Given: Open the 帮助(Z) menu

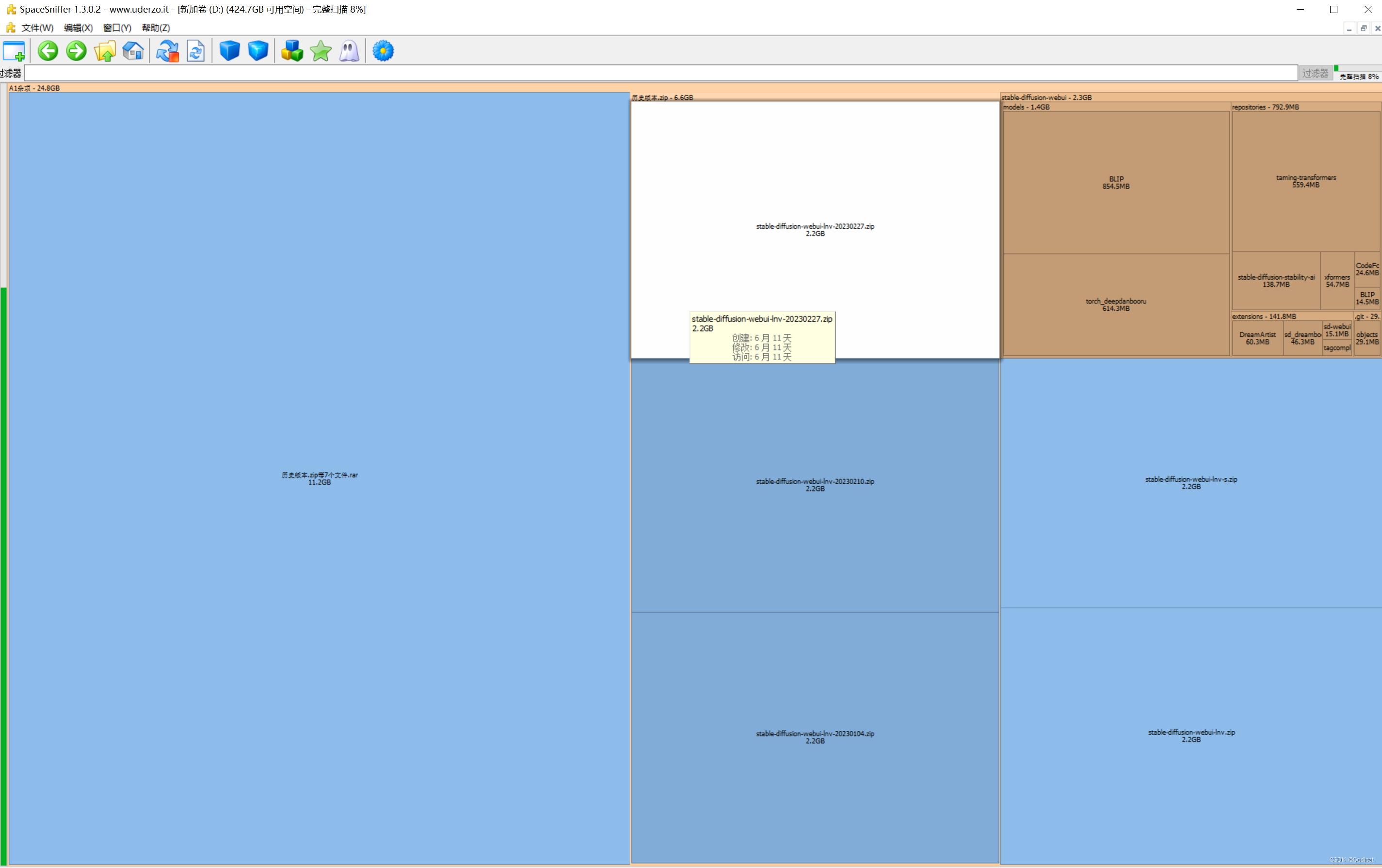Looking at the screenshot, I should (156, 28).
